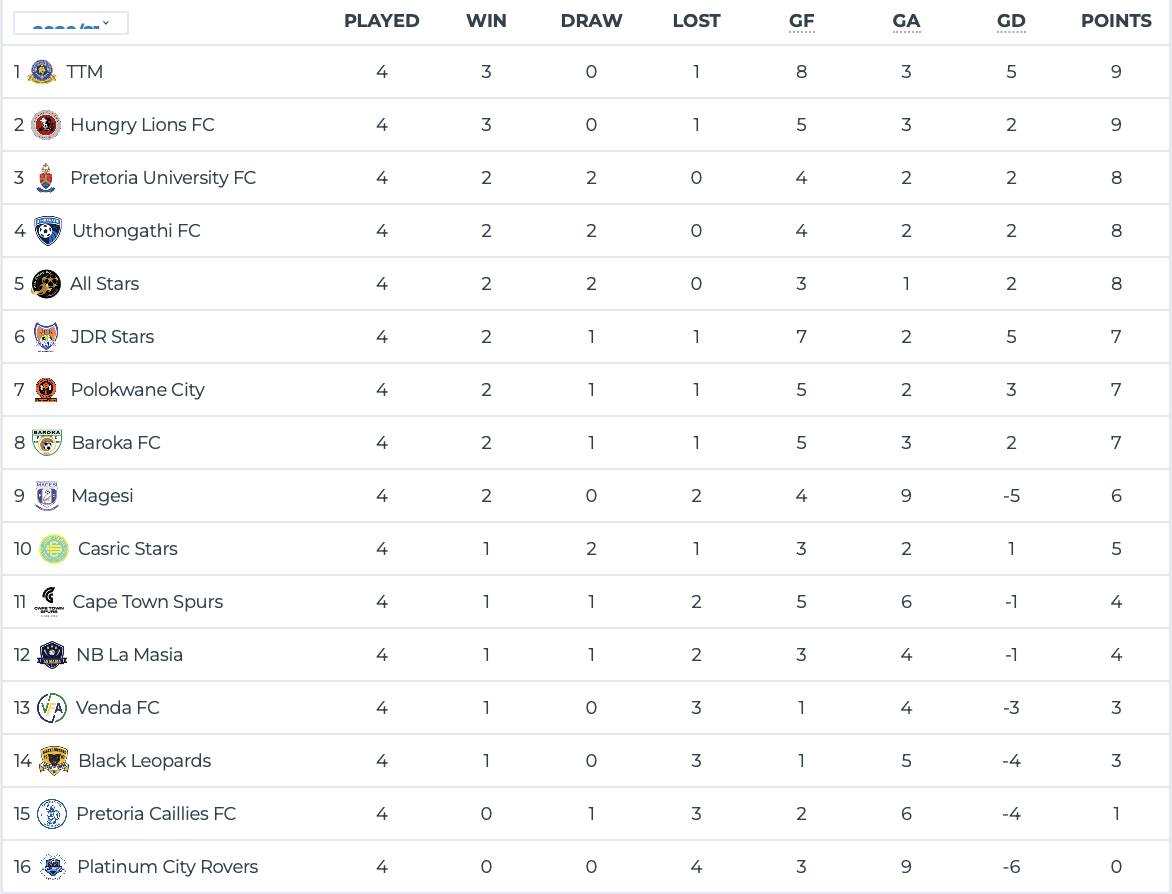1172x894 pixels.
Task: Click the GD column header
Action: (x=1011, y=21)
